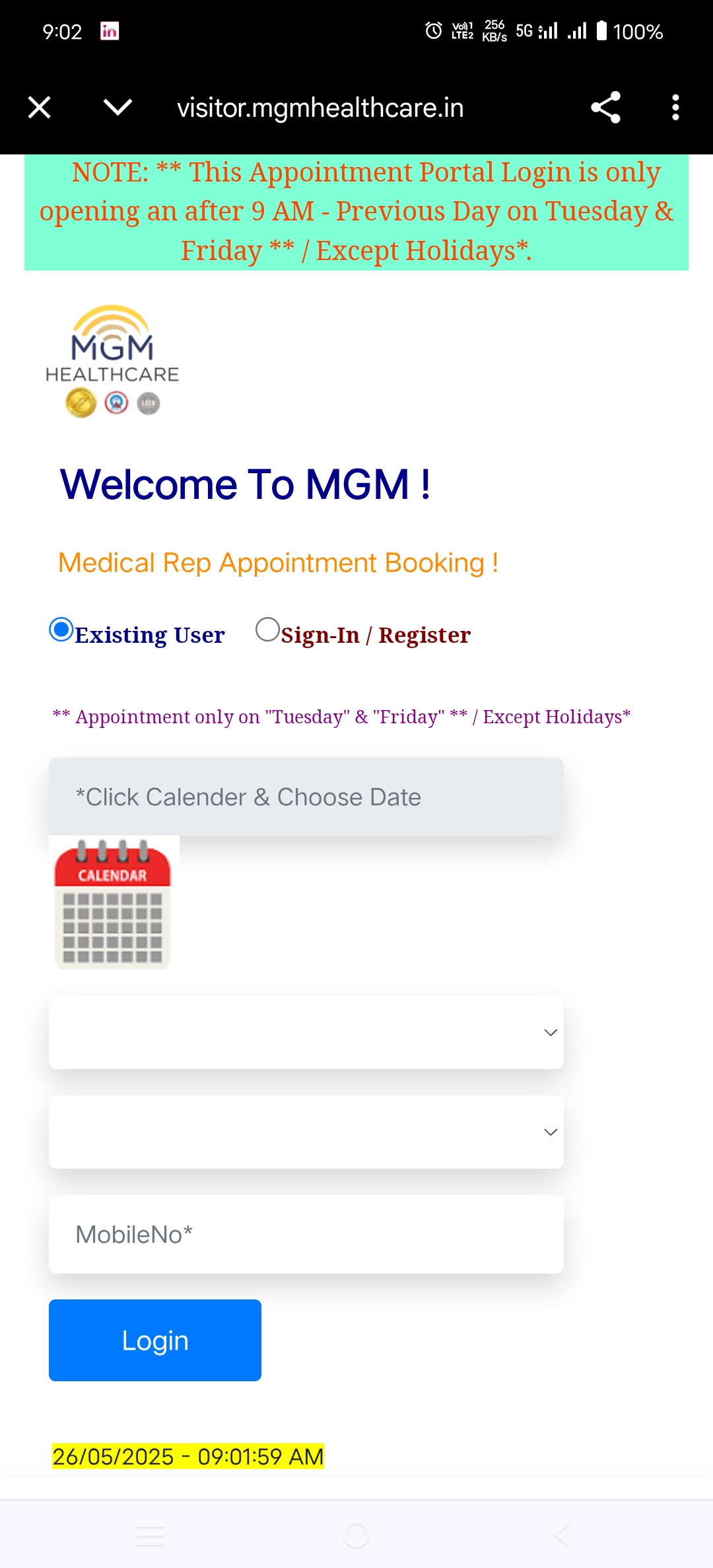
Task: Open the first empty dropdown below calendar
Action: click(306, 1032)
